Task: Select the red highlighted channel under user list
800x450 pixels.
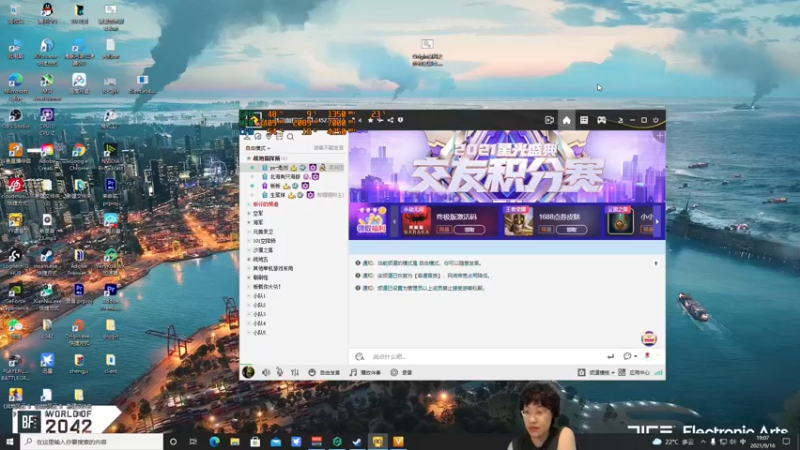Action: pos(266,204)
